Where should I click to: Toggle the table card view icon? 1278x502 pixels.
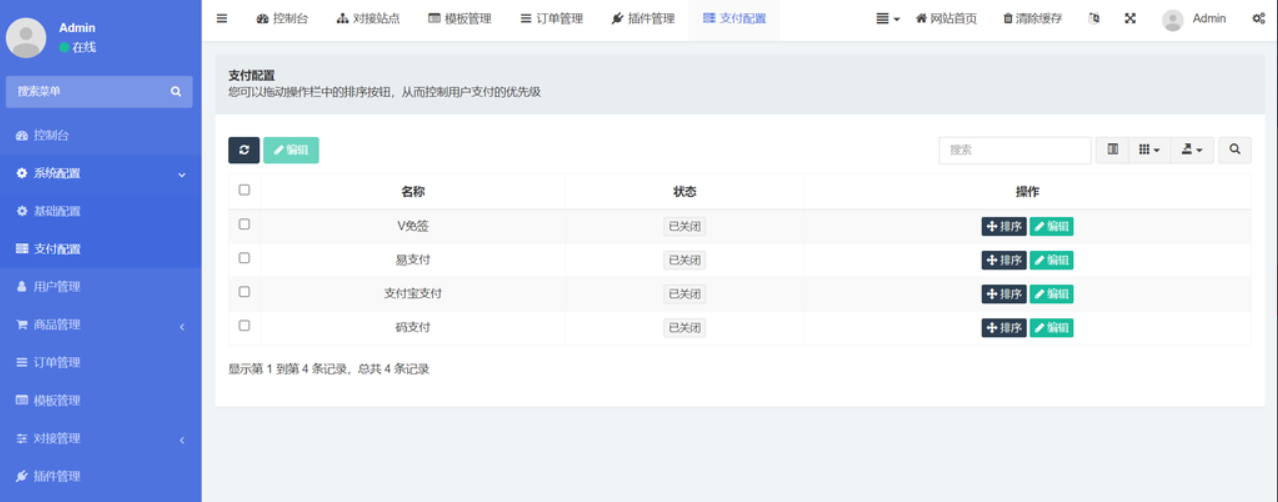click(x=1112, y=150)
